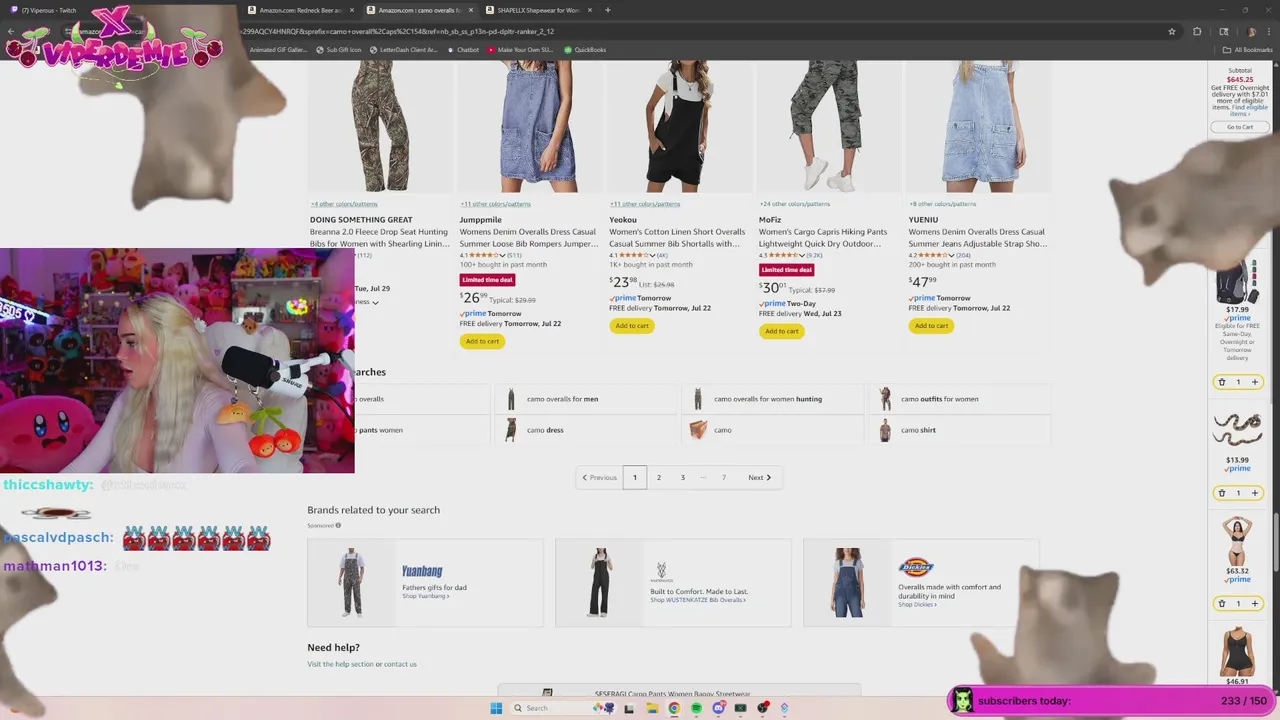Open DOING SOMETHING GREAT Breanna bibs title
The width and height of the screenshot is (1280, 720).
pos(380,238)
